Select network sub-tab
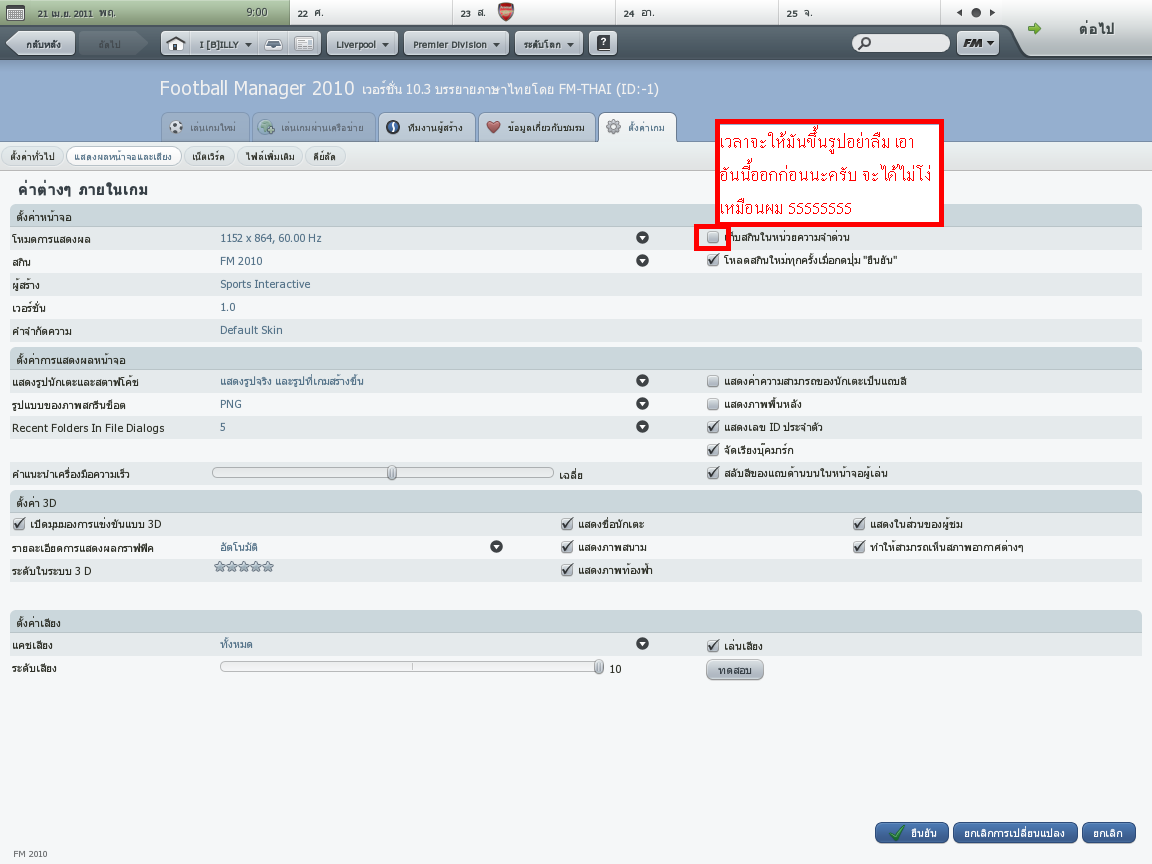 pyautogui.click(x=209, y=156)
